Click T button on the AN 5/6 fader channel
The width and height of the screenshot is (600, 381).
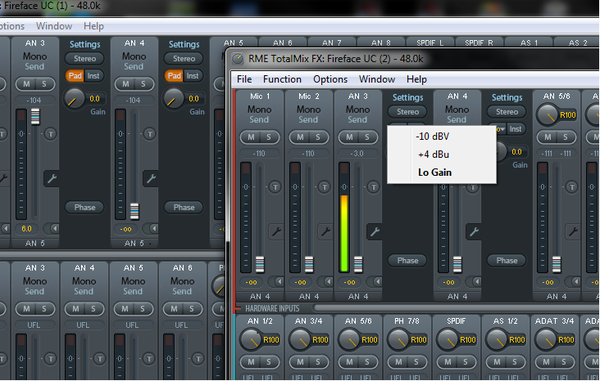click(x=572, y=187)
